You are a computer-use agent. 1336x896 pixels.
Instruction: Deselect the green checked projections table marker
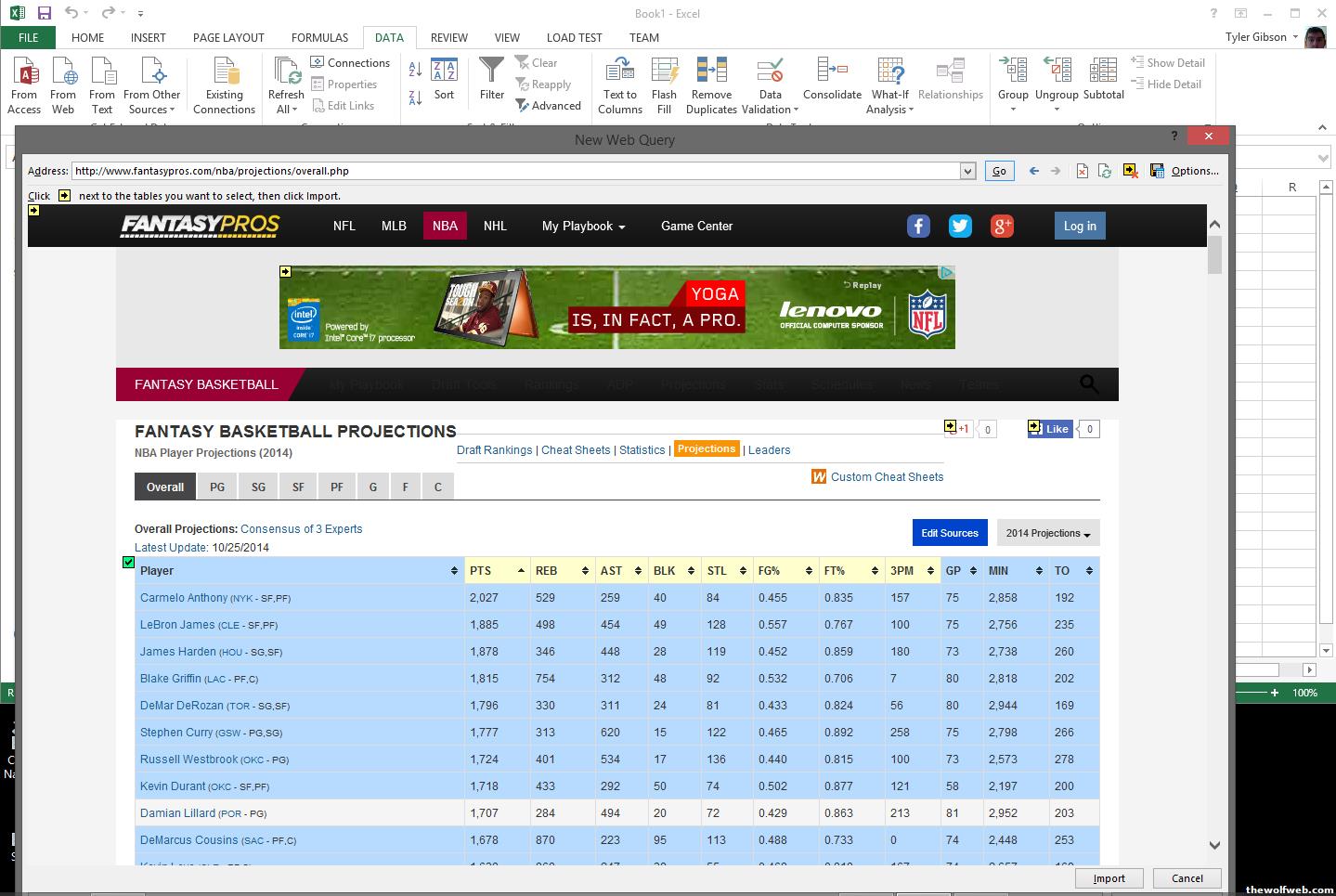(129, 562)
